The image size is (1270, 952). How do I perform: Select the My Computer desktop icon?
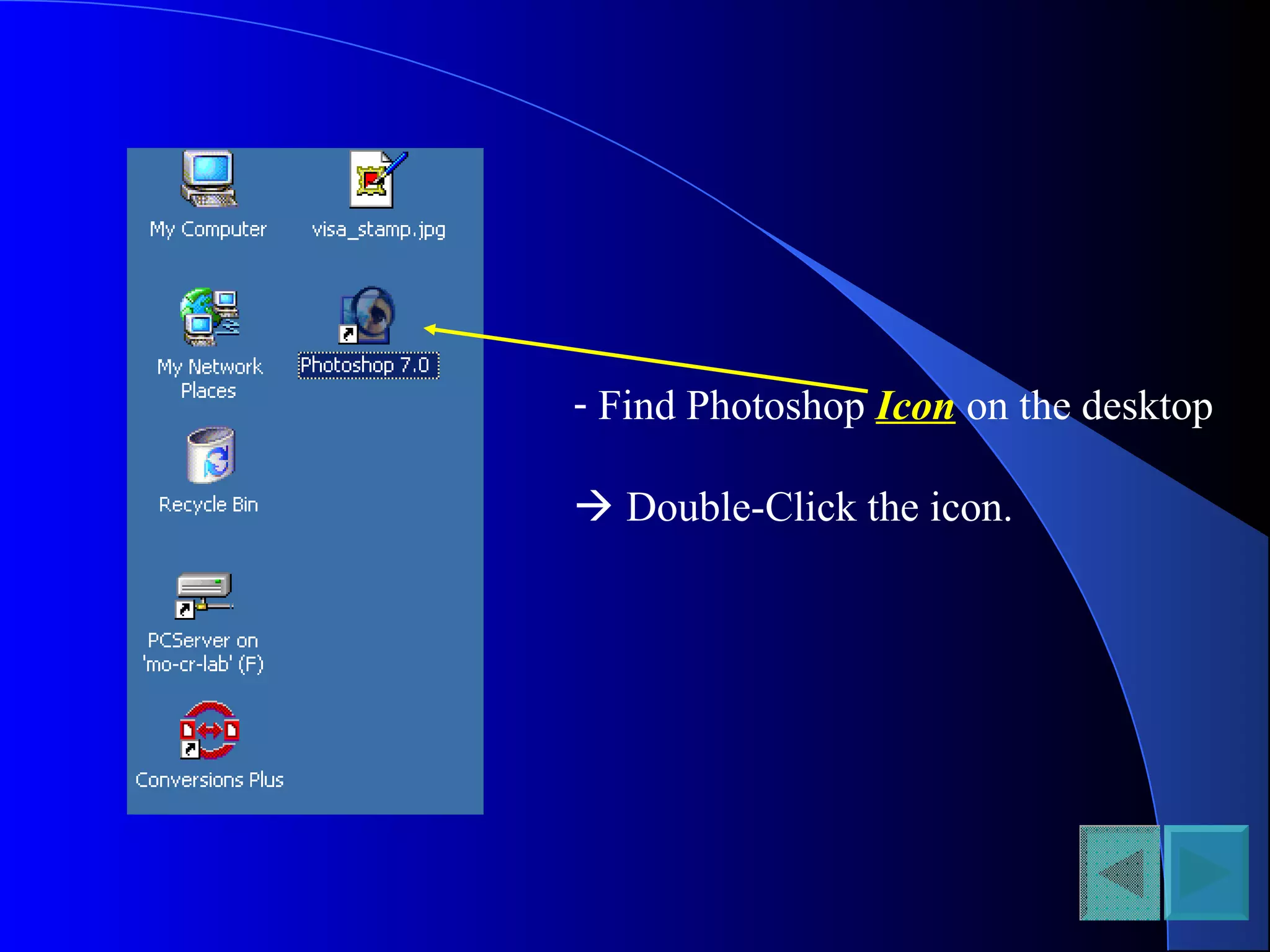pos(209,179)
